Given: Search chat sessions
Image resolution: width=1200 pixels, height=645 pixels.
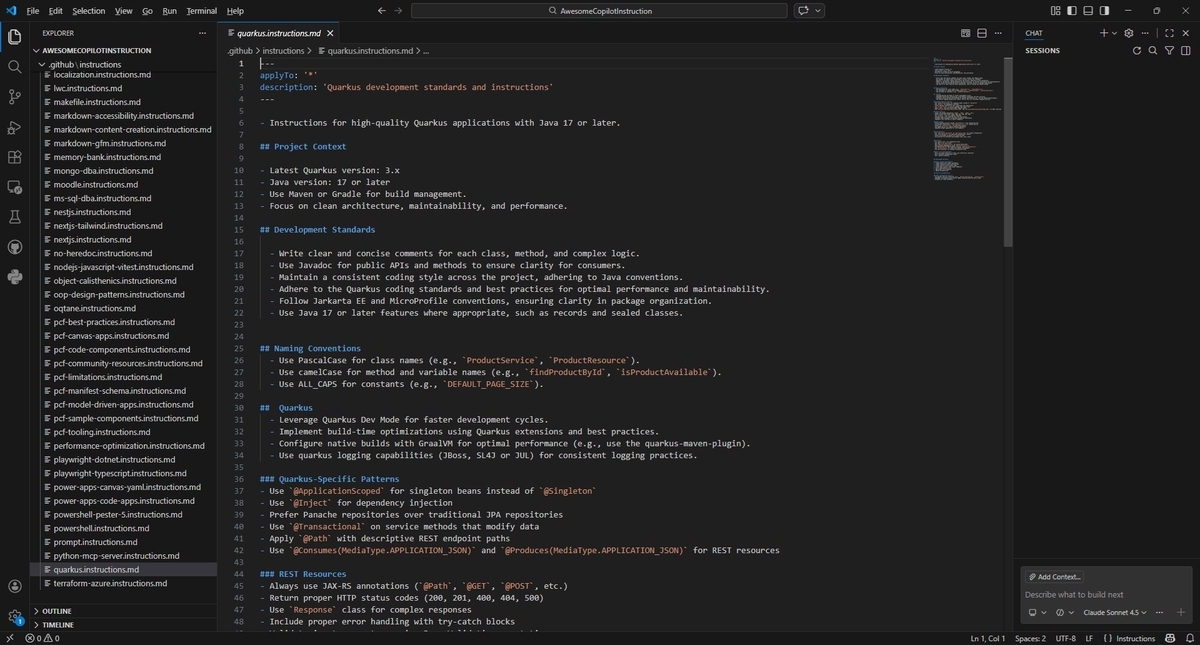Looking at the screenshot, I should coord(1153,50).
